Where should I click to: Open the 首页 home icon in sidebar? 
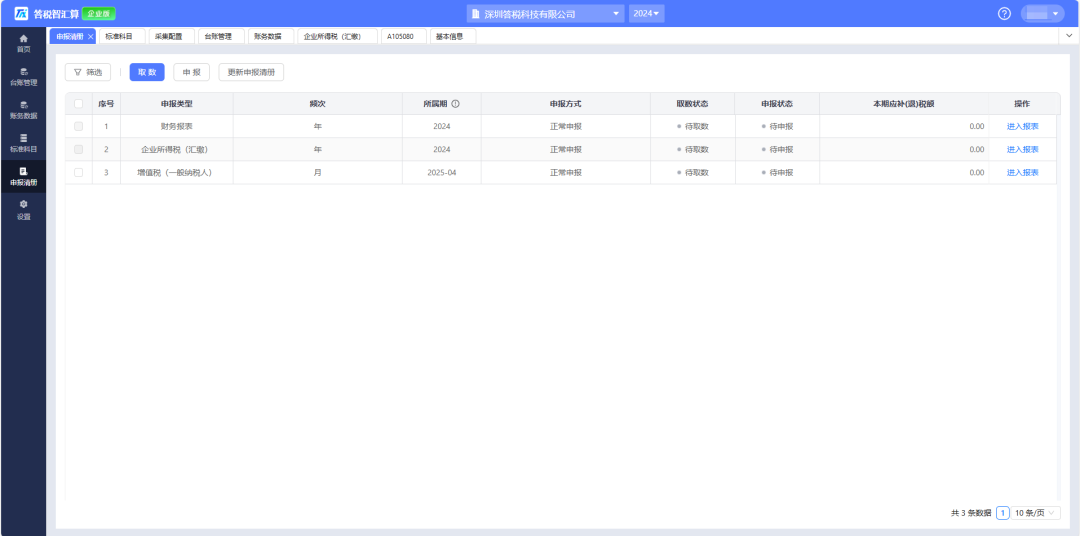point(23,43)
